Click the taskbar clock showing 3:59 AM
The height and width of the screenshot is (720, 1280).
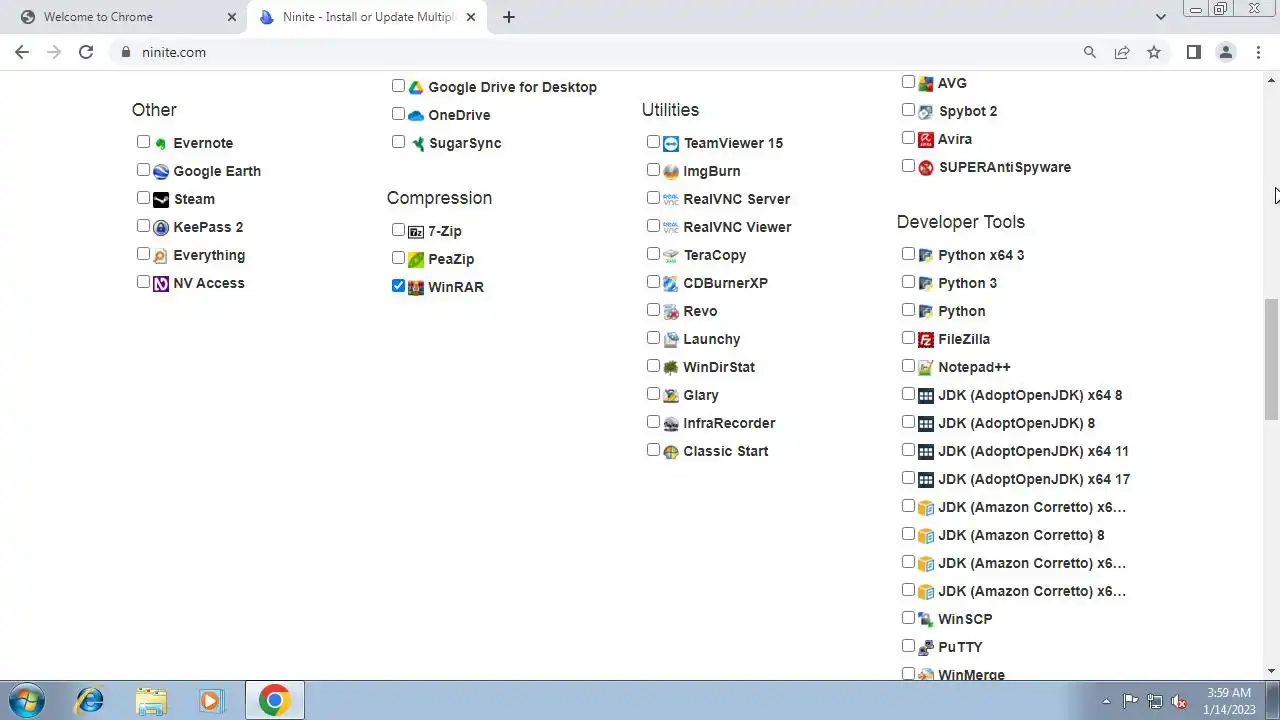pyautogui.click(x=1229, y=701)
